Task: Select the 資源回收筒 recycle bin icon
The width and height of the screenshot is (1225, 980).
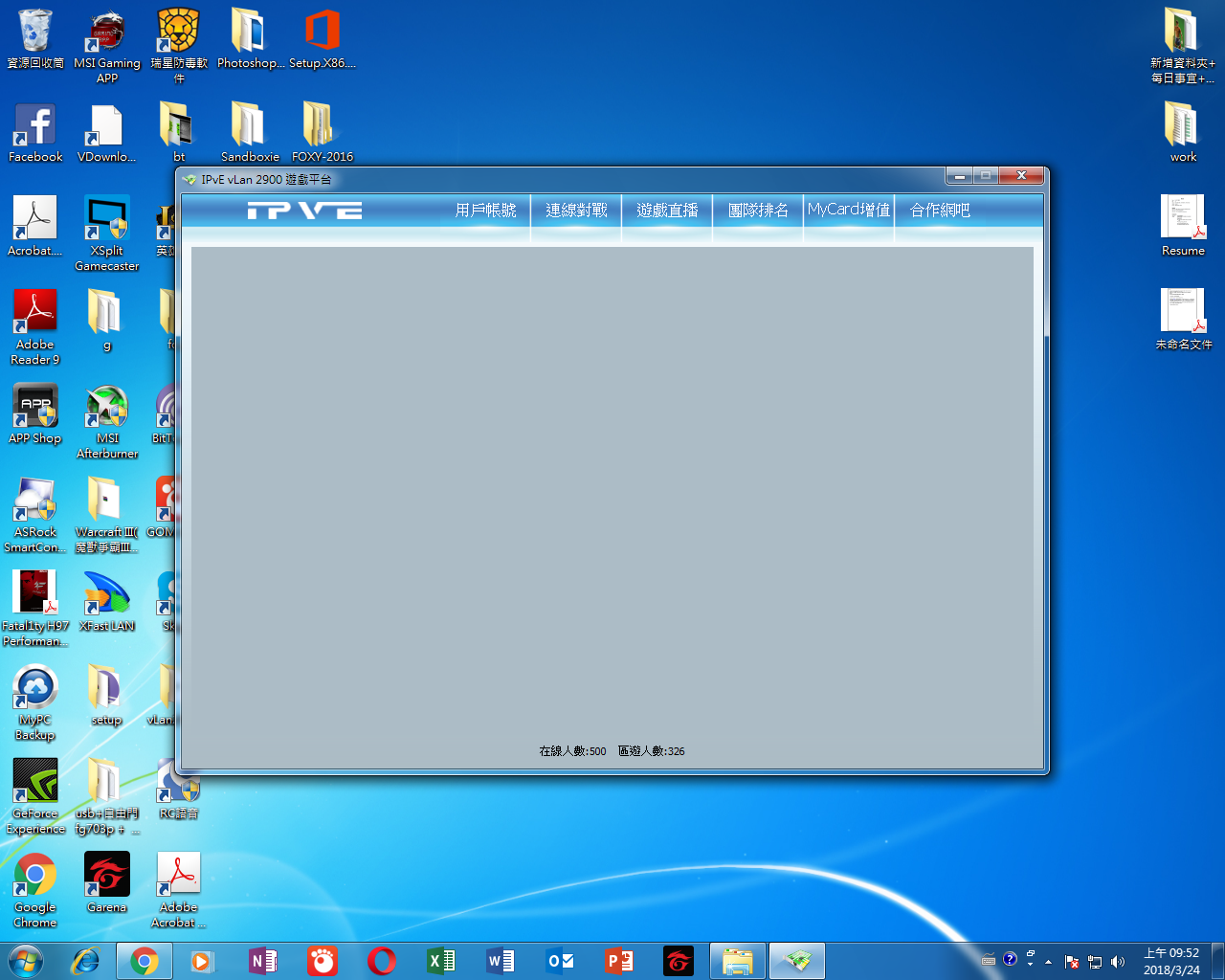Action: 35,40
